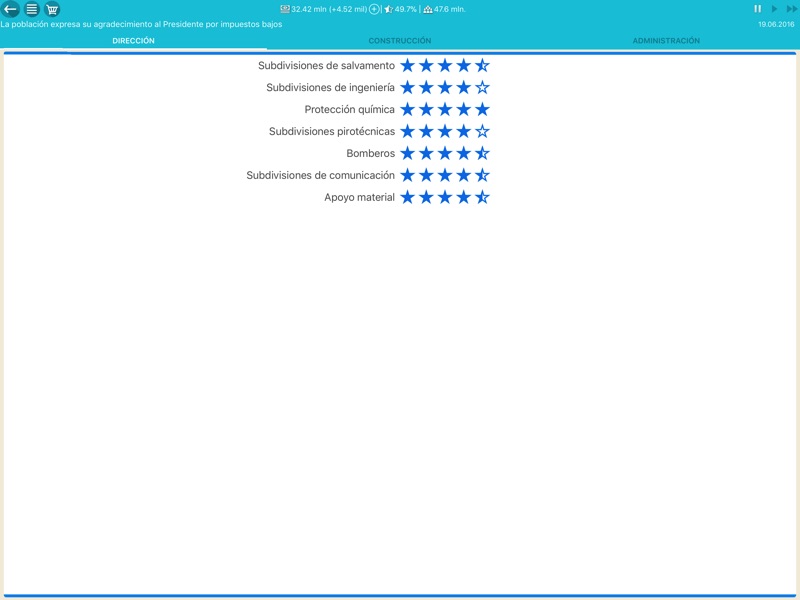
Task: Select the Subdivisiones de comunicación label
Action: click(x=320, y=176)
